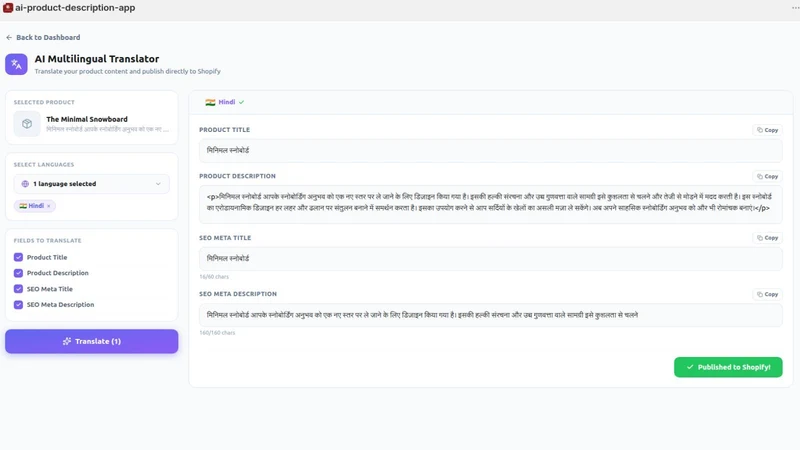Copy the SEO Meta Description
Screen dimensions: 800x450
pyautogui.click(x=767, y=294)
